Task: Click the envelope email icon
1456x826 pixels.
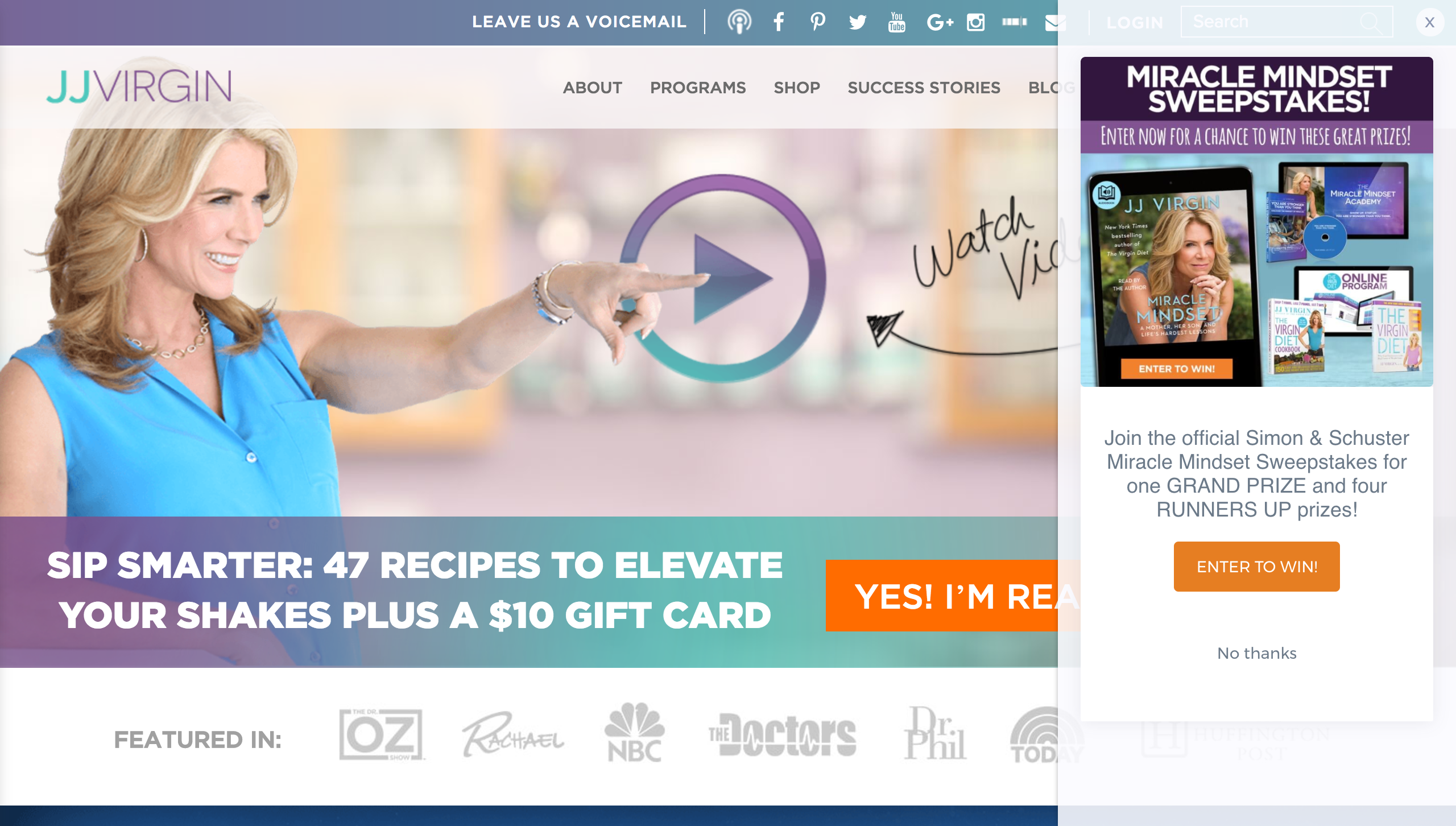Action: pos(1055,22)
